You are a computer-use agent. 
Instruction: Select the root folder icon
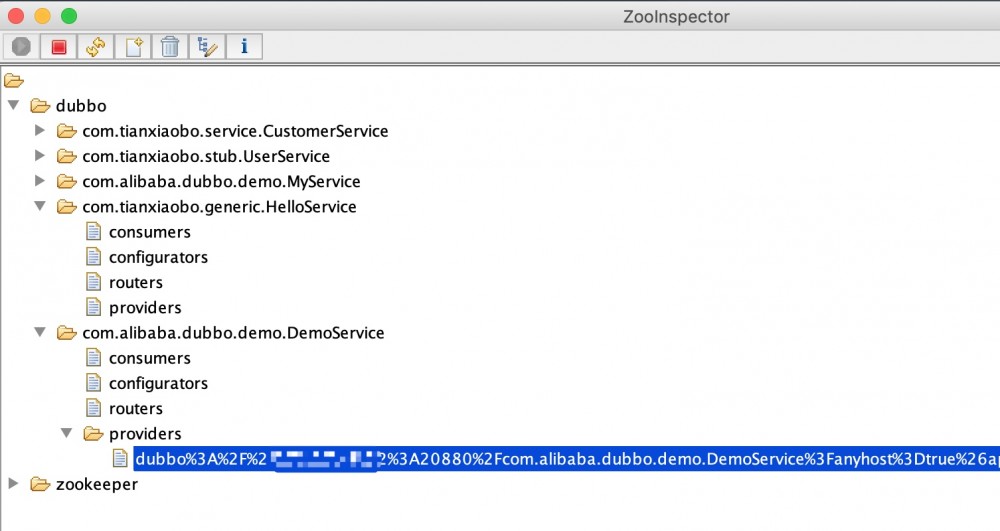click(x=13, y=81)
